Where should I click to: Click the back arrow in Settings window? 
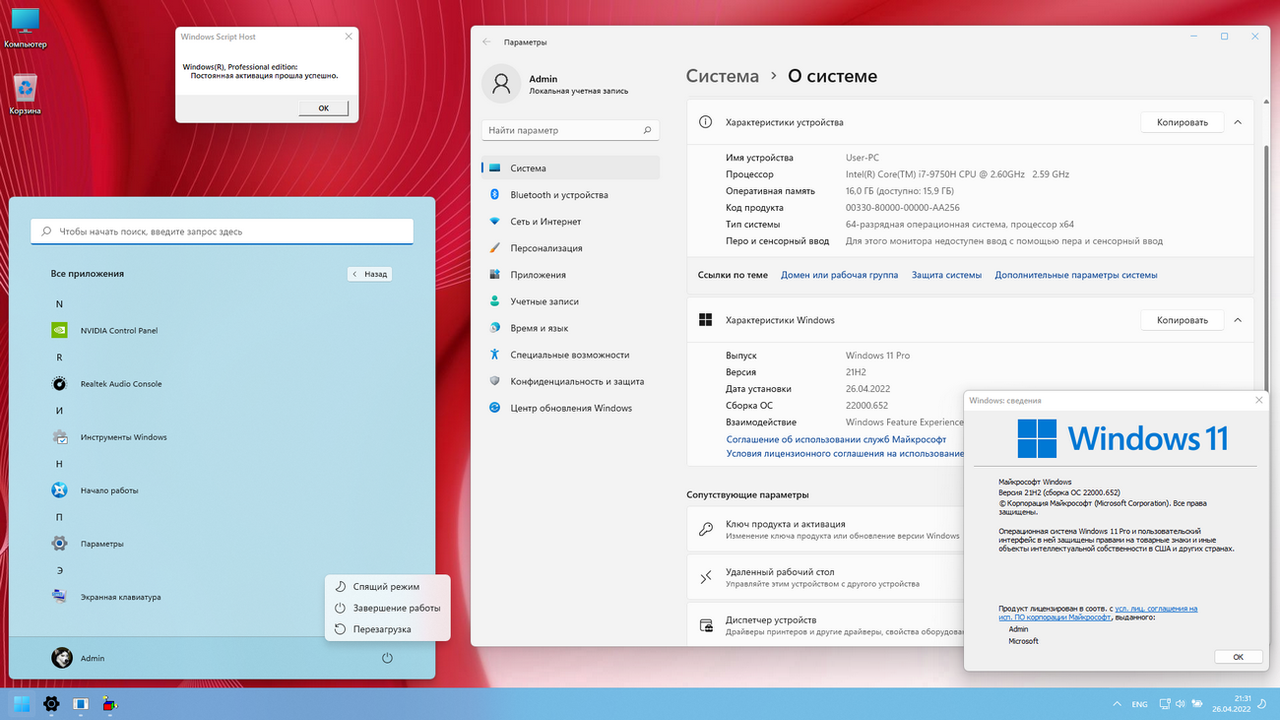point(487,42)
